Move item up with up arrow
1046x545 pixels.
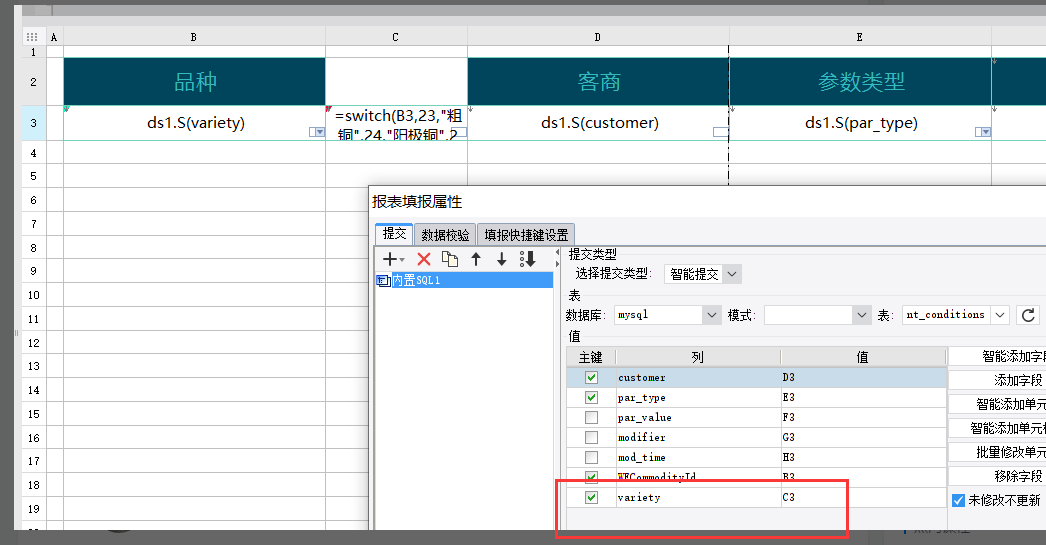pos(476,259)
